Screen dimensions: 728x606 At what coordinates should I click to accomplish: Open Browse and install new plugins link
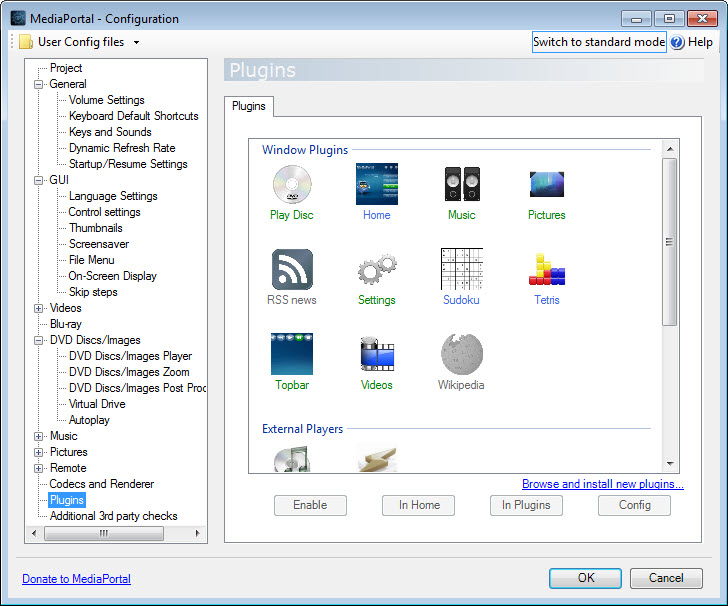point(603,484)
